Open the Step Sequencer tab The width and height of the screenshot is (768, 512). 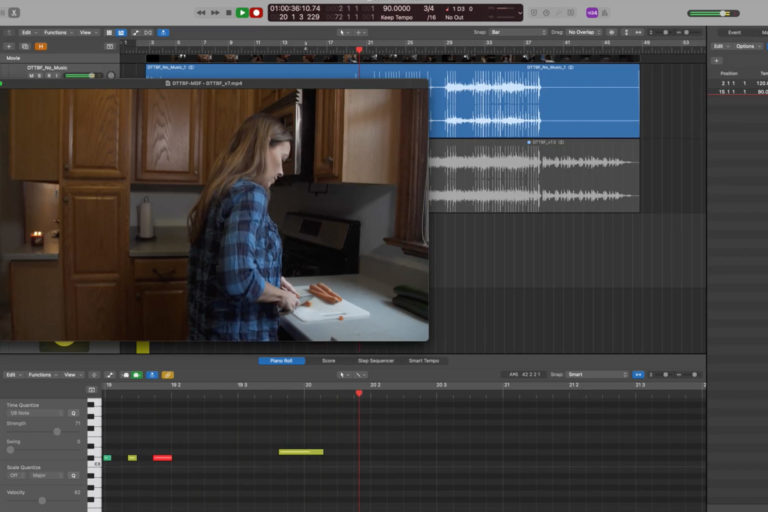pyautogui.click(x=375, y=361)
